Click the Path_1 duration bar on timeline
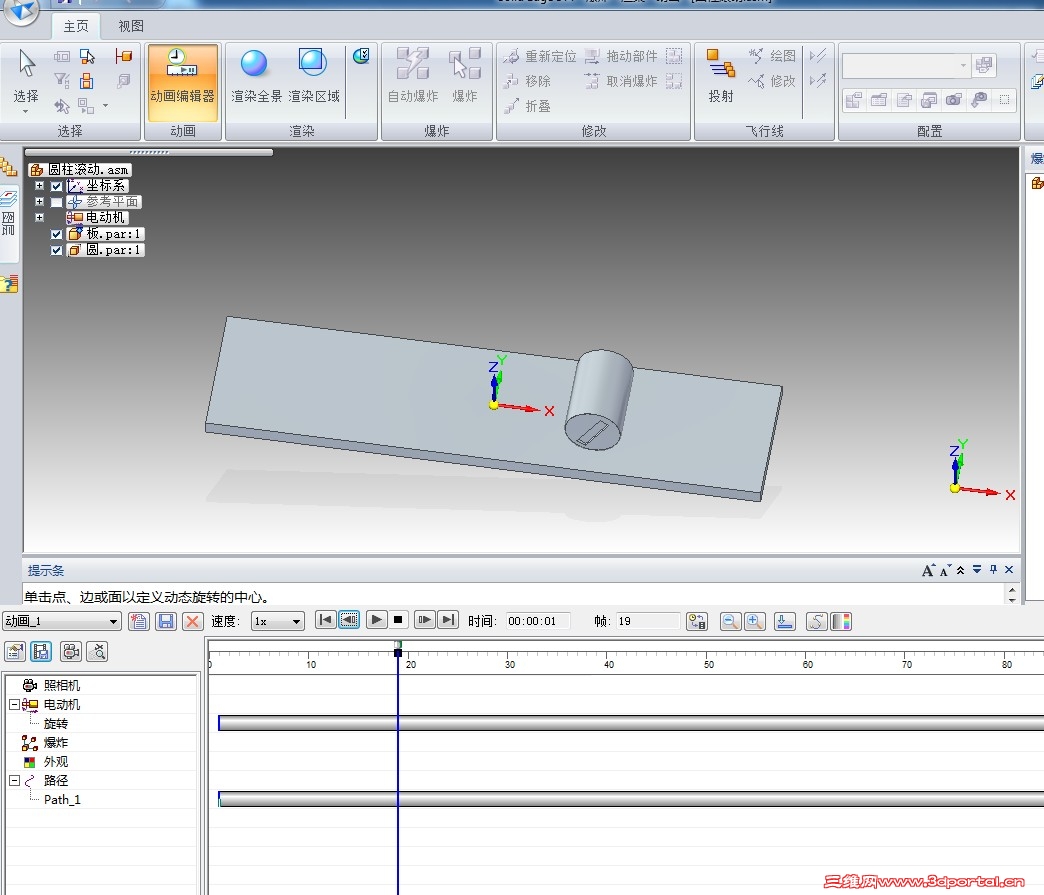 pos(631,799)
